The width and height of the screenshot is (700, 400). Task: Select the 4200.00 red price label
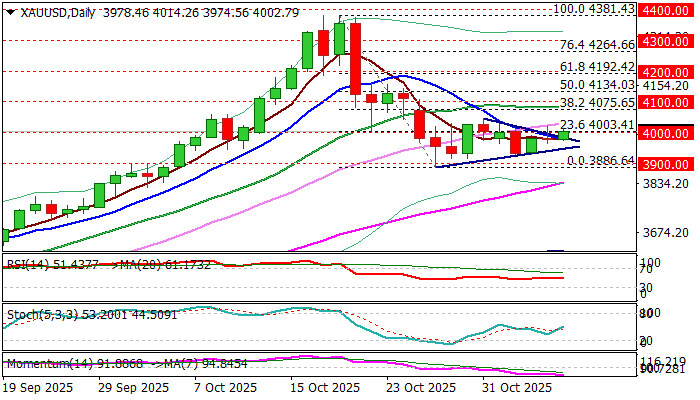coord(666,72)
